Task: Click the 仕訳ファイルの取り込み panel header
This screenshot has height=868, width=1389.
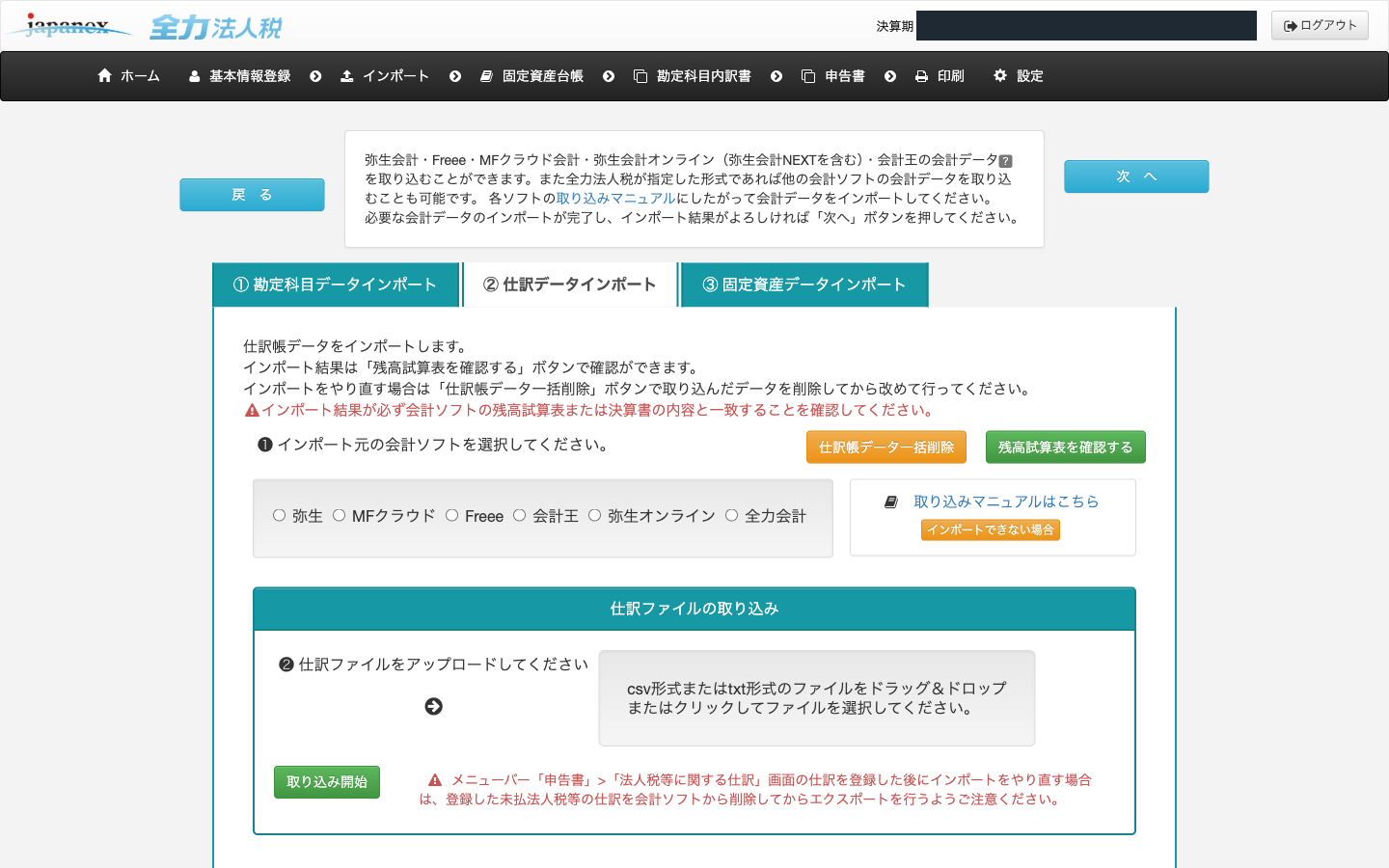Action: [694, 609]
